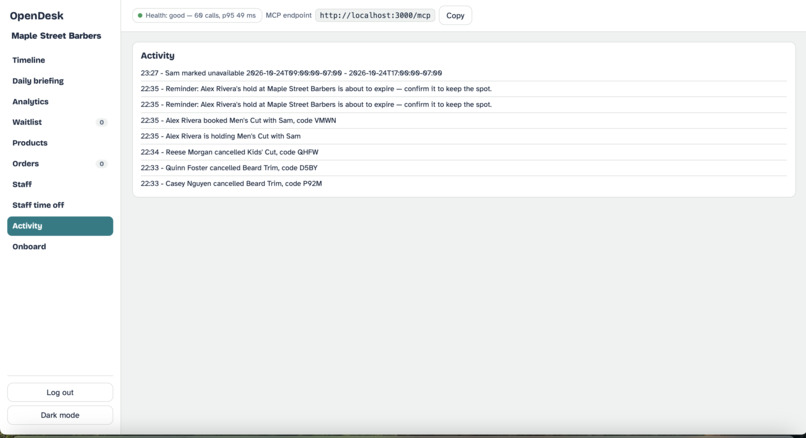Select the second 22:35 Reminder entry

[463, 104]
